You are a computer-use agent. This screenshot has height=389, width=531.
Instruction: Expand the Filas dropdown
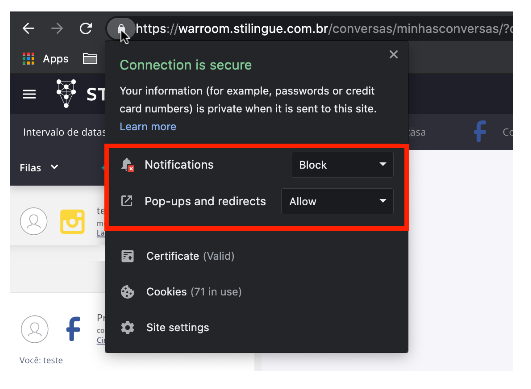39,168
